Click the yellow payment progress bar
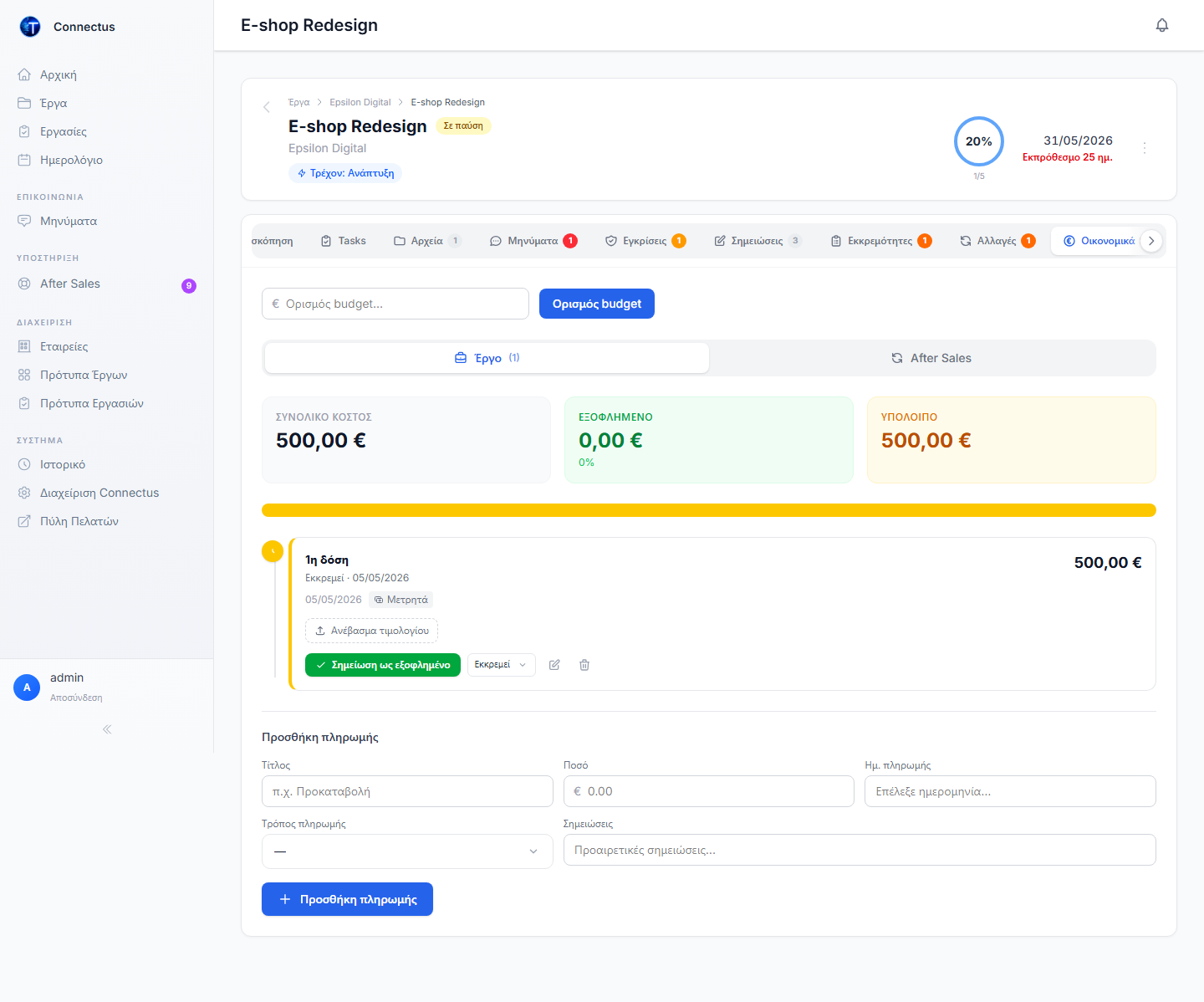 [709, 510]
